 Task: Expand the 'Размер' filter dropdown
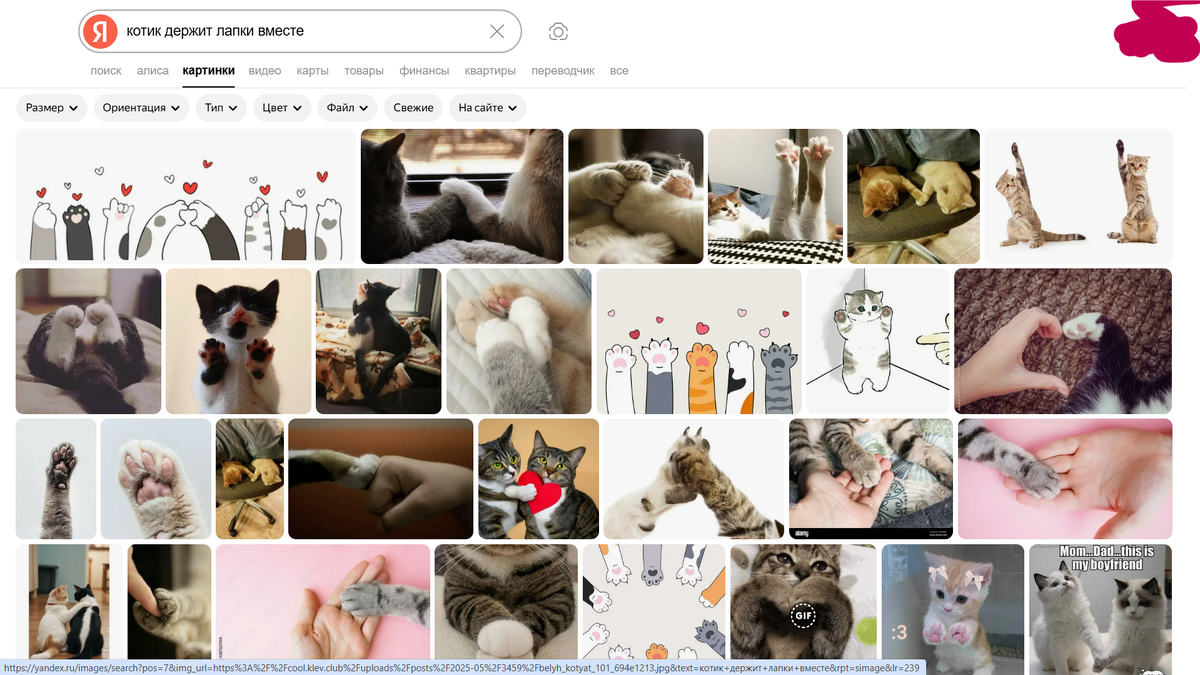point(52,108)
